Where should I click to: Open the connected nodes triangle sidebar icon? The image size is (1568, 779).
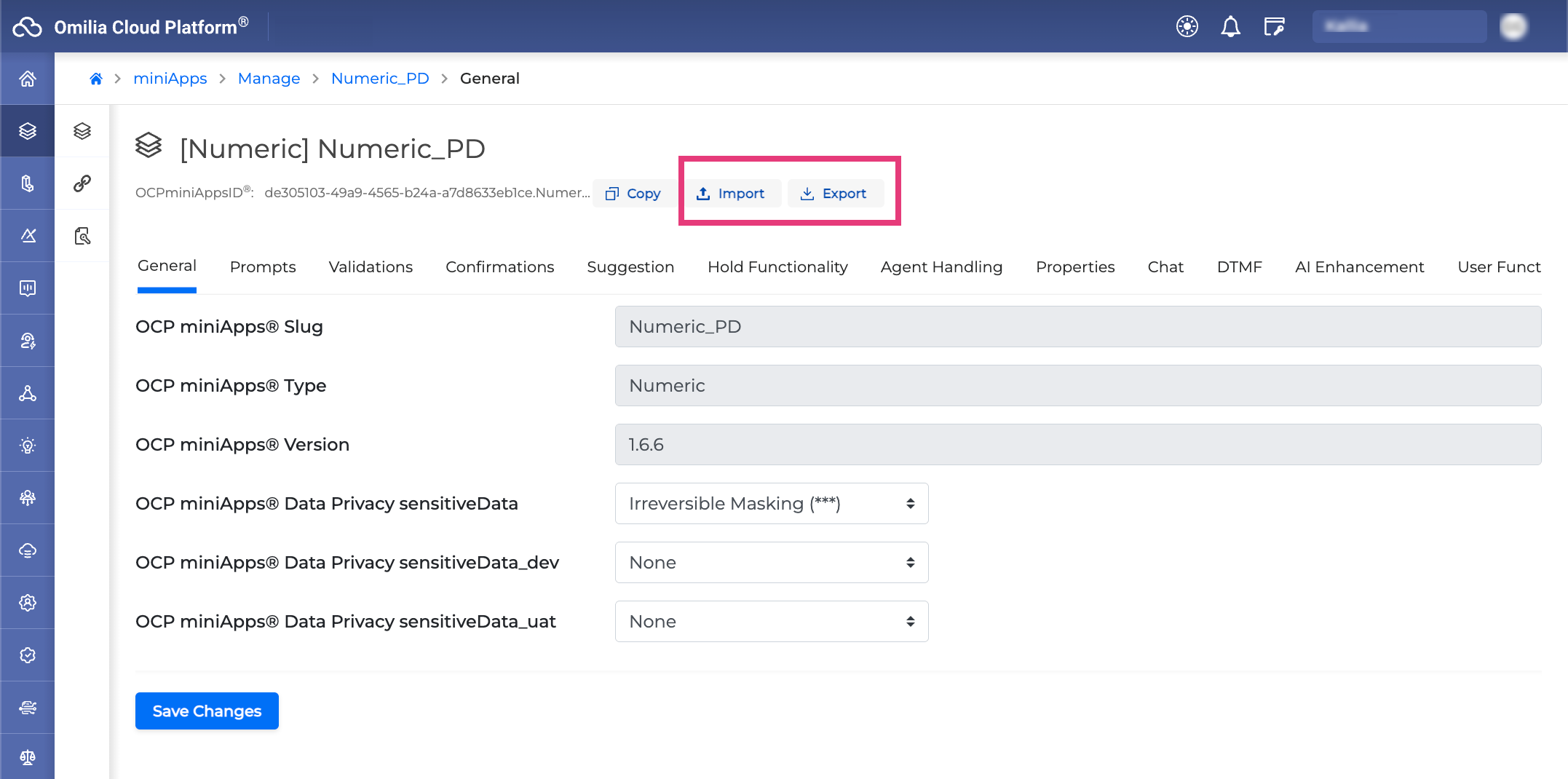tap(28, 393)
